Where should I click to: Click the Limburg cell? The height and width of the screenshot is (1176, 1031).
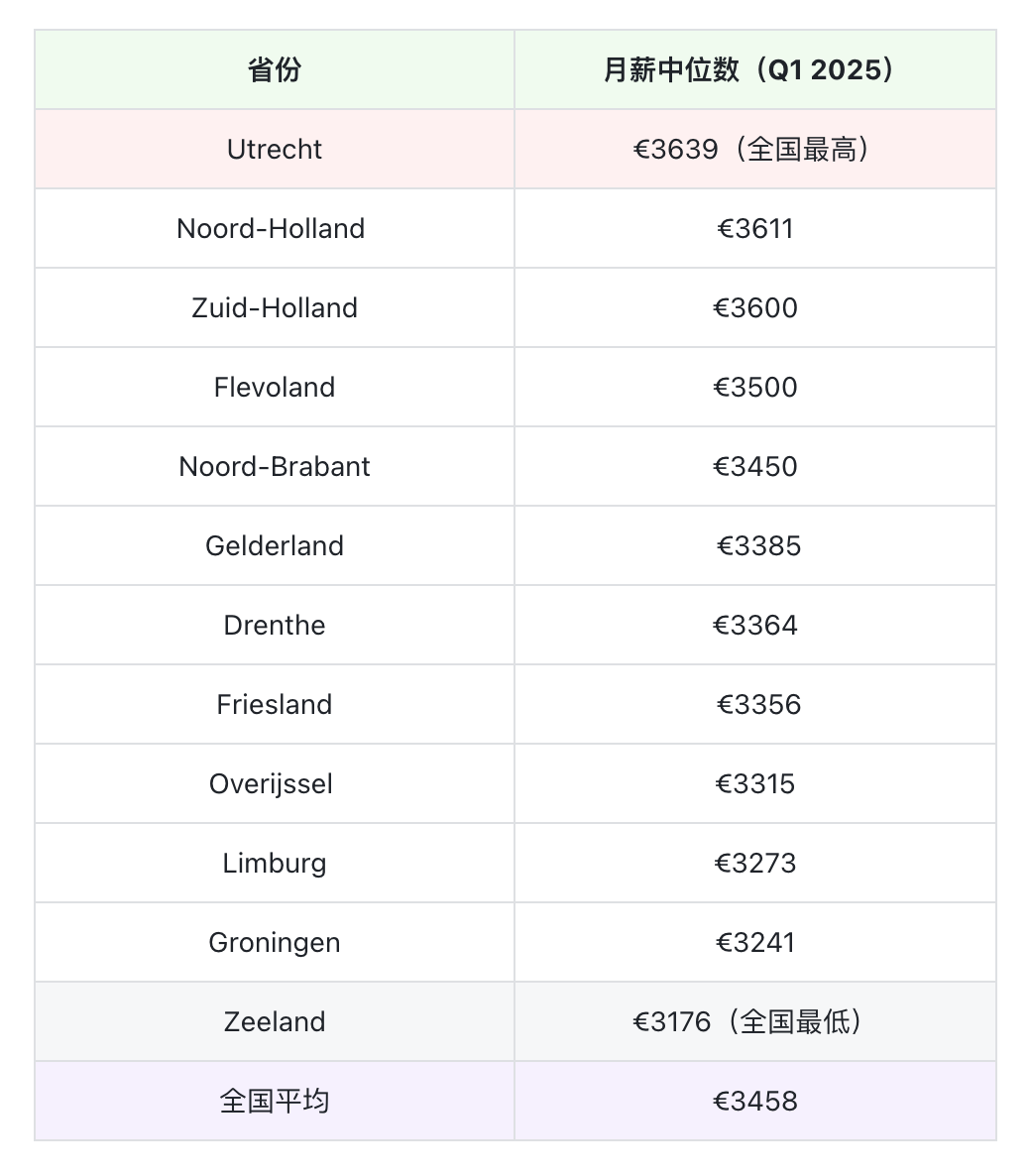coord(275,863)
